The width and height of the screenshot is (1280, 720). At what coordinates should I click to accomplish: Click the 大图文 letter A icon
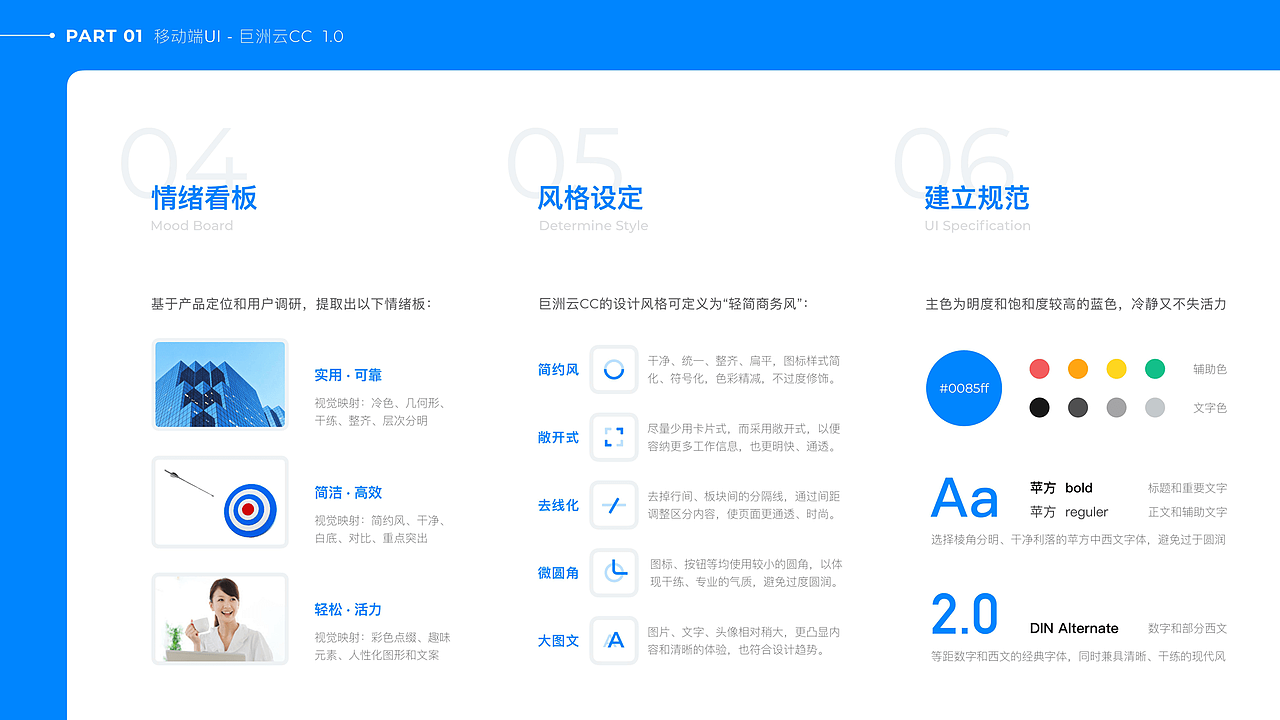(x=614, y=640)
